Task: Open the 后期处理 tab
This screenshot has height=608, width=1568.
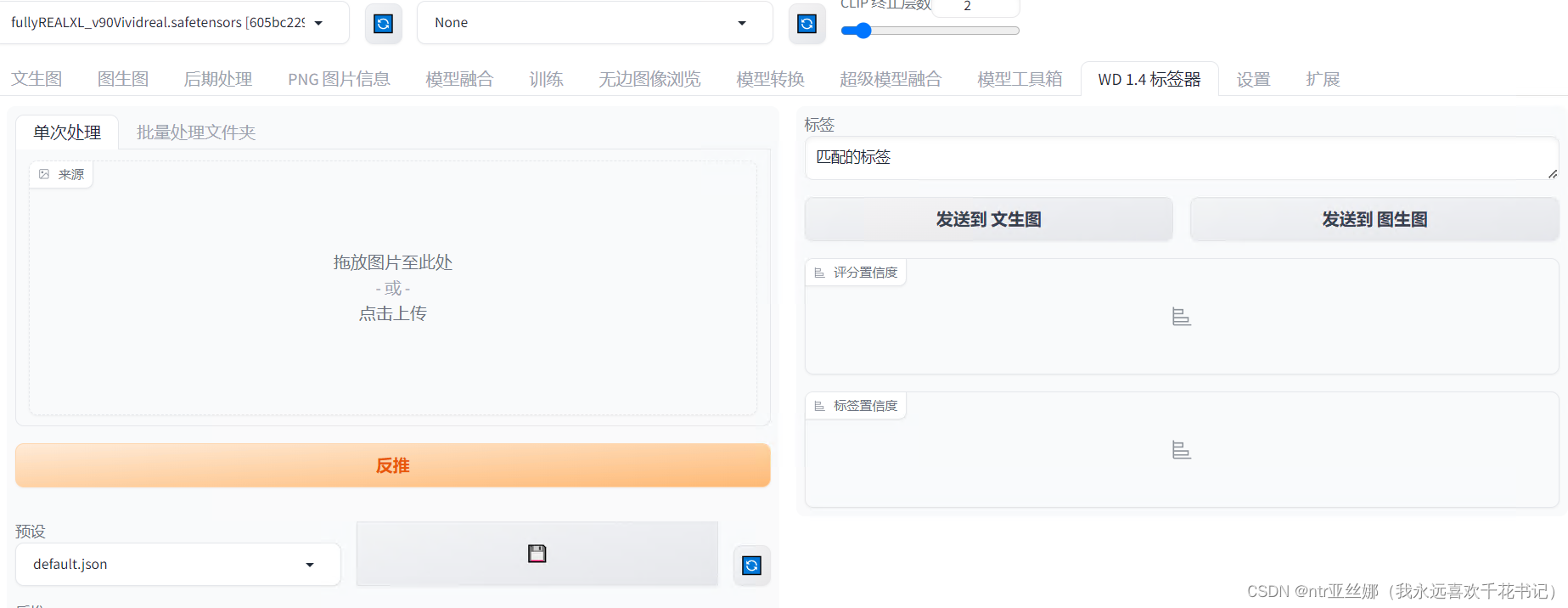Action: coord(218,79)
